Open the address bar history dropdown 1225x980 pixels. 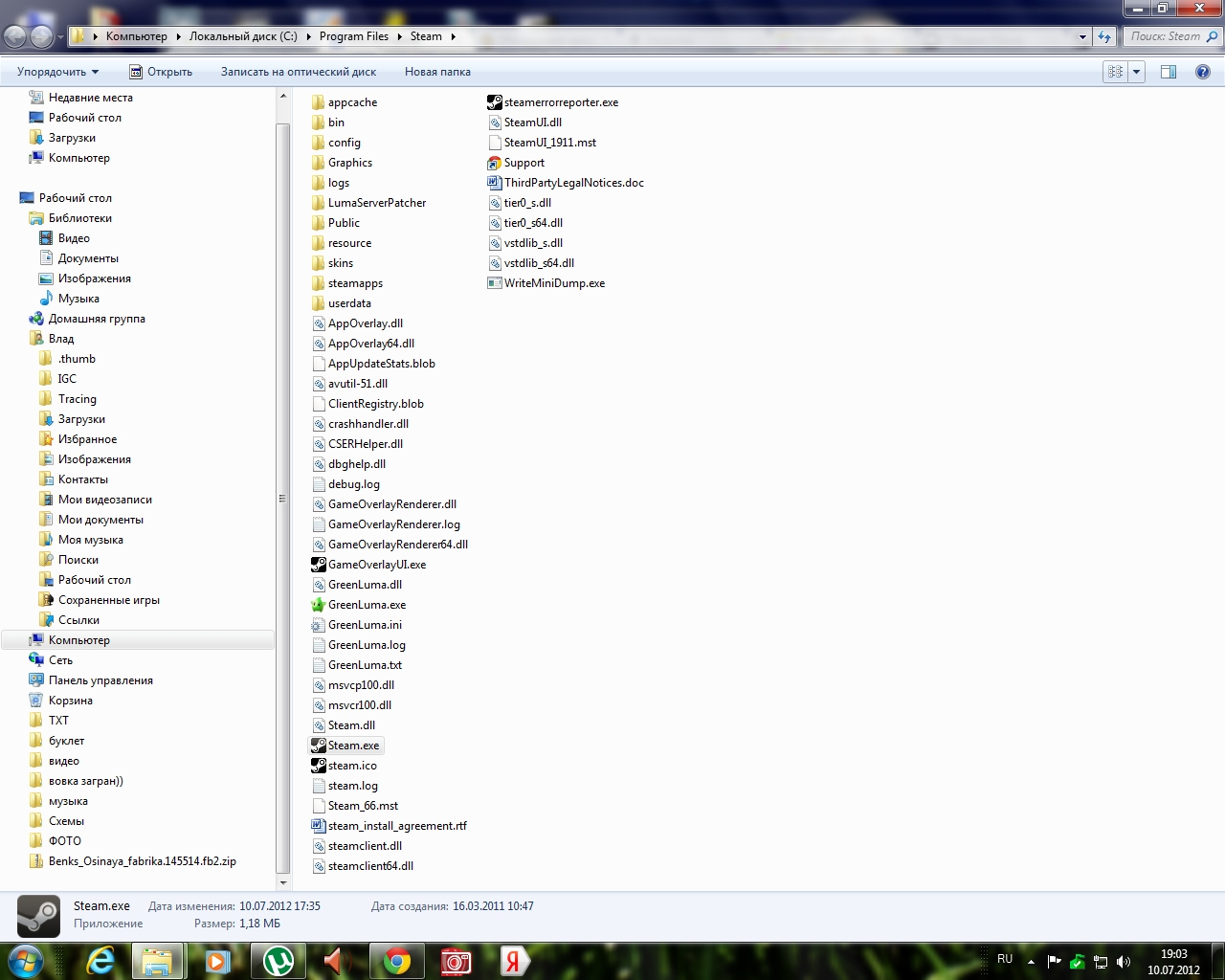tap(1082, 36)
